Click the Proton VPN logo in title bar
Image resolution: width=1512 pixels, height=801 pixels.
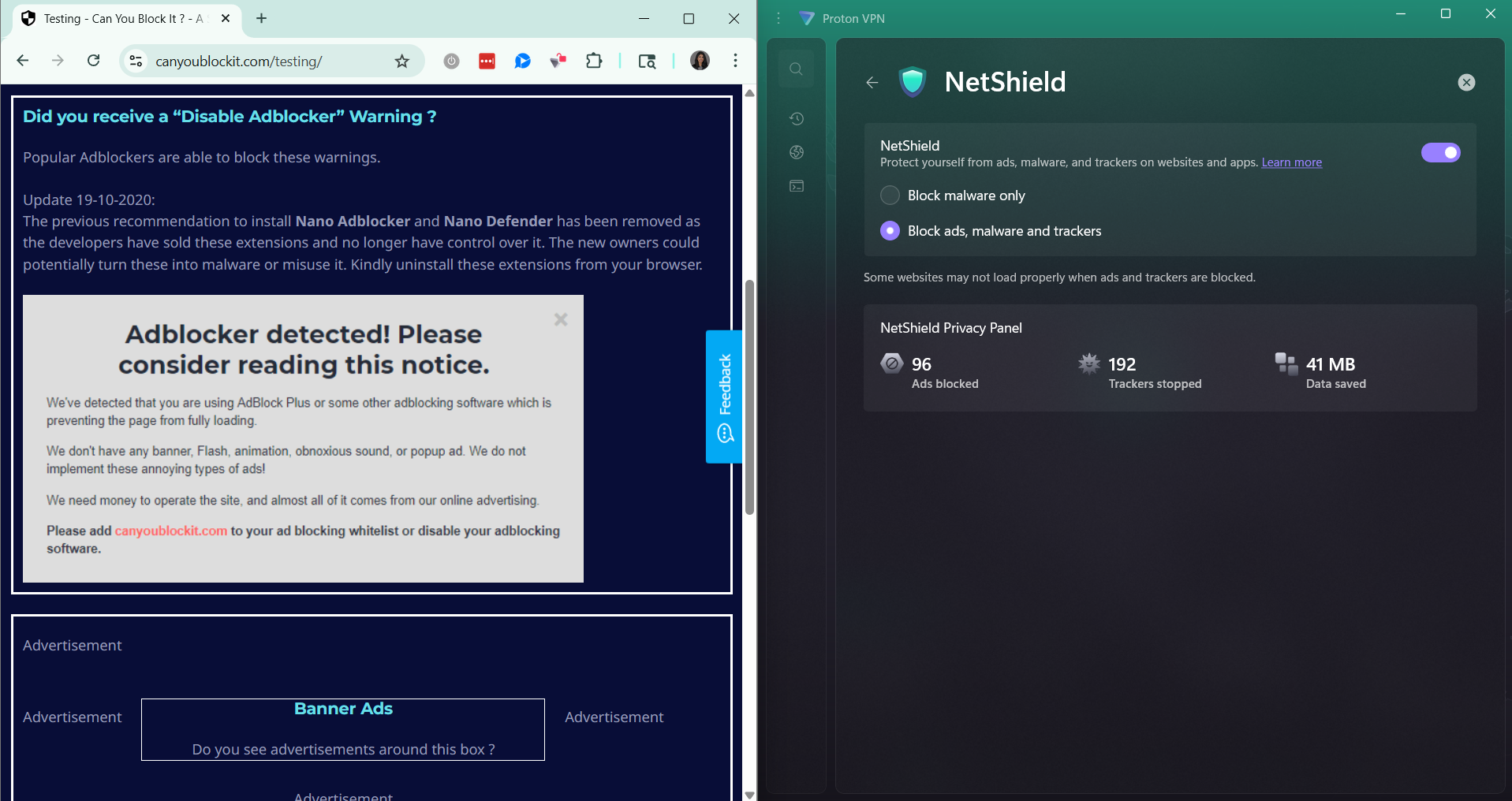point(806,18)
